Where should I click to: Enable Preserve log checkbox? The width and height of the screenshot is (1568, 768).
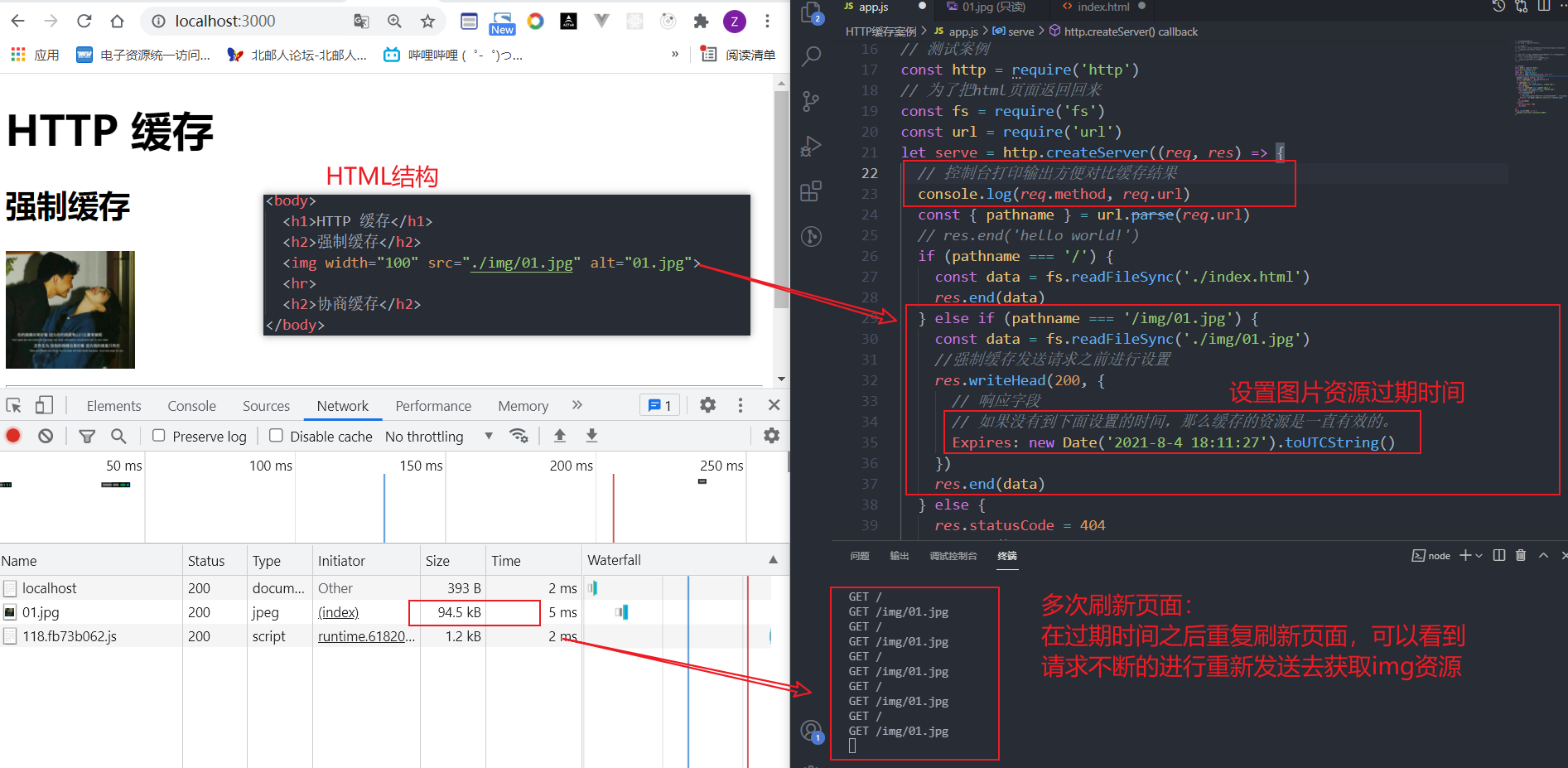pos(159,436)
